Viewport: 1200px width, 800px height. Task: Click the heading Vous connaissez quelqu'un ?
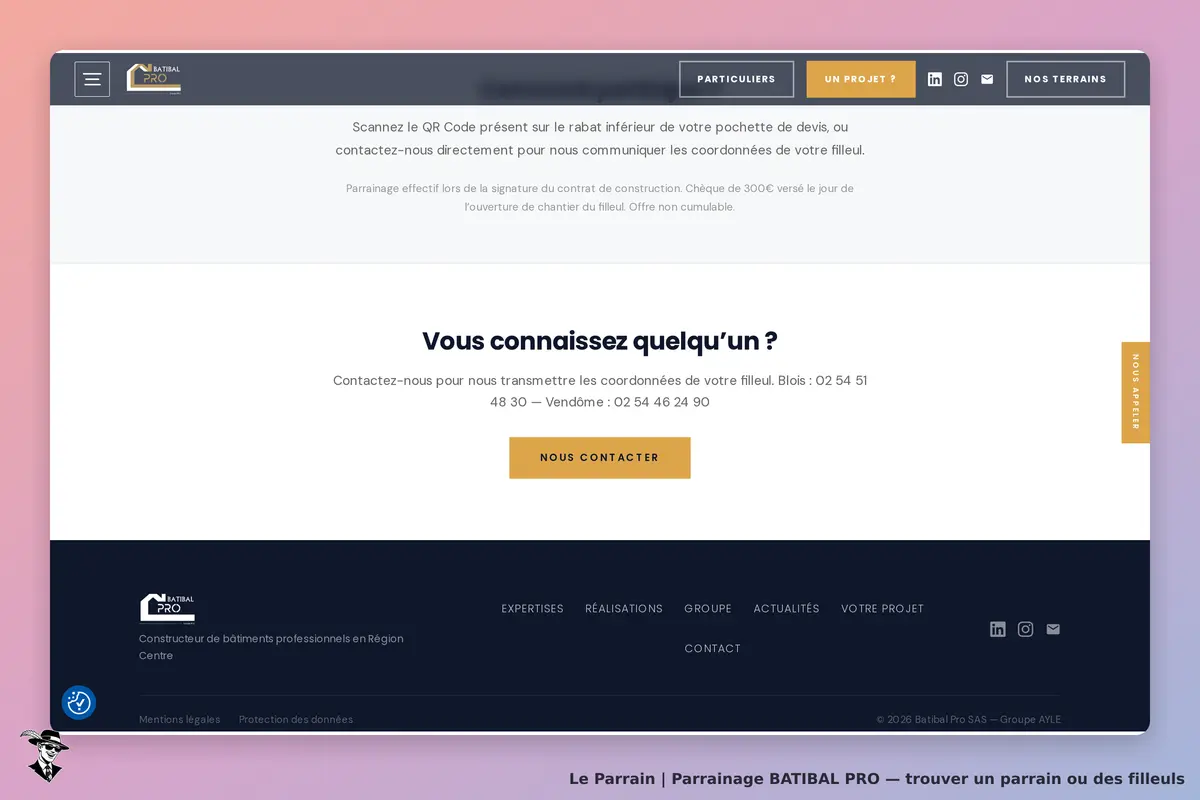[600, 341]
